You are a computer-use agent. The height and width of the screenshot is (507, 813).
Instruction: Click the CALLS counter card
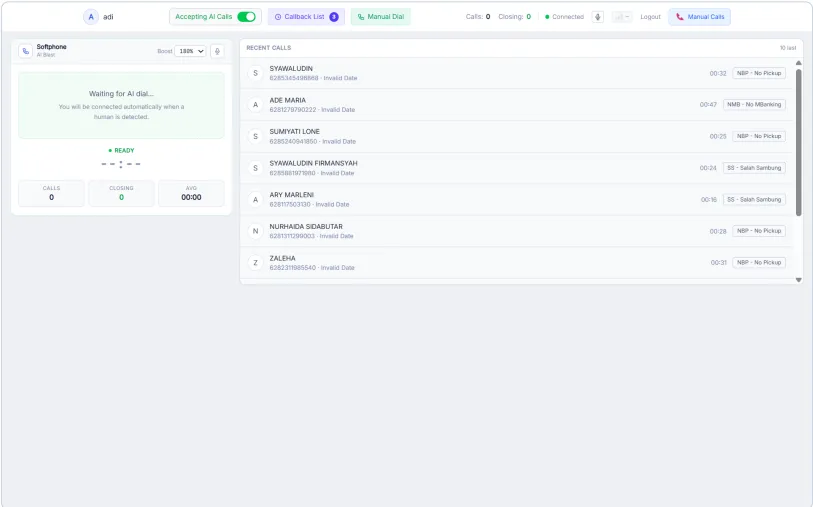51,193
